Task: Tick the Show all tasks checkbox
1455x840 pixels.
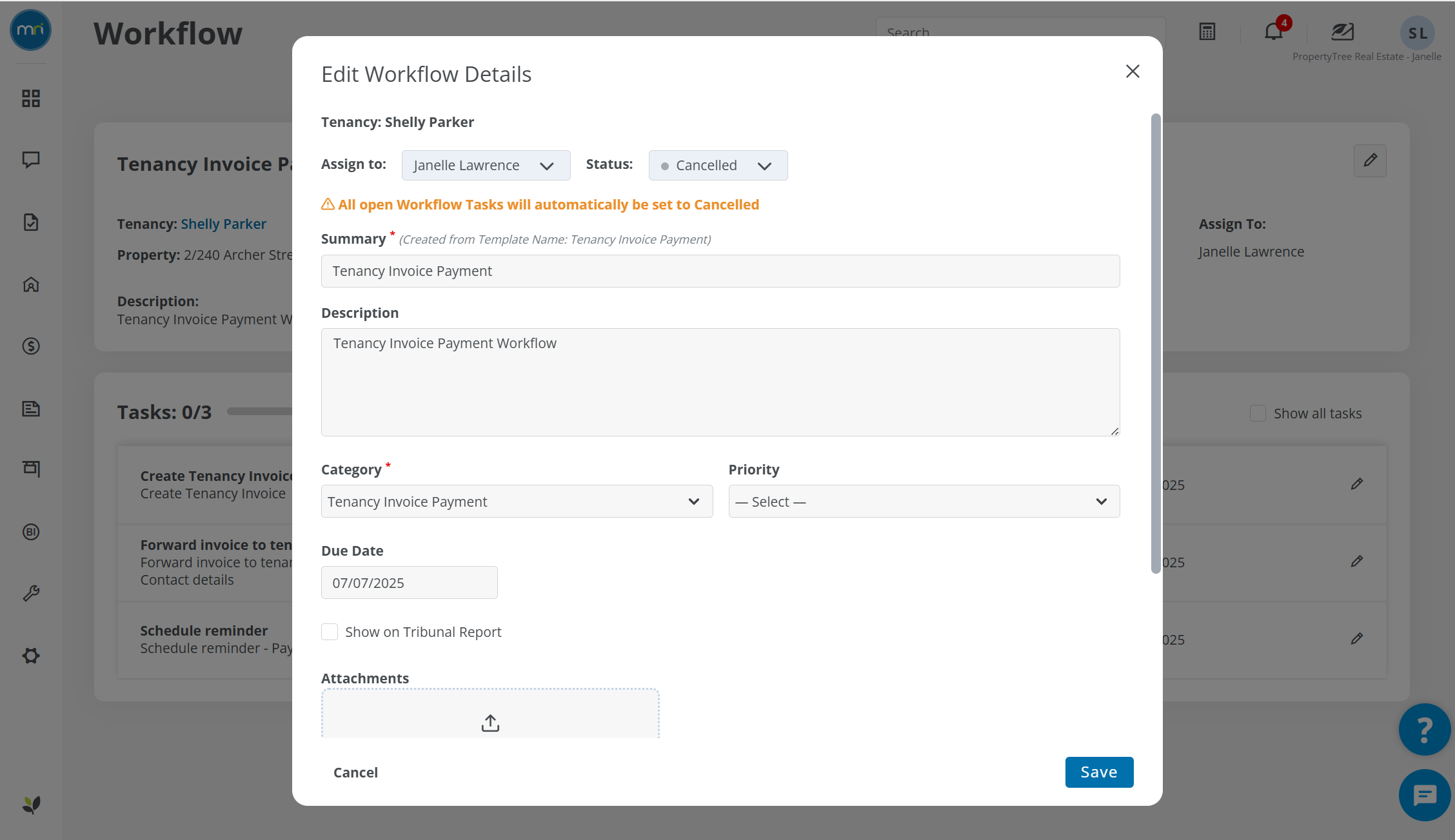Action: coord(1258,413)
